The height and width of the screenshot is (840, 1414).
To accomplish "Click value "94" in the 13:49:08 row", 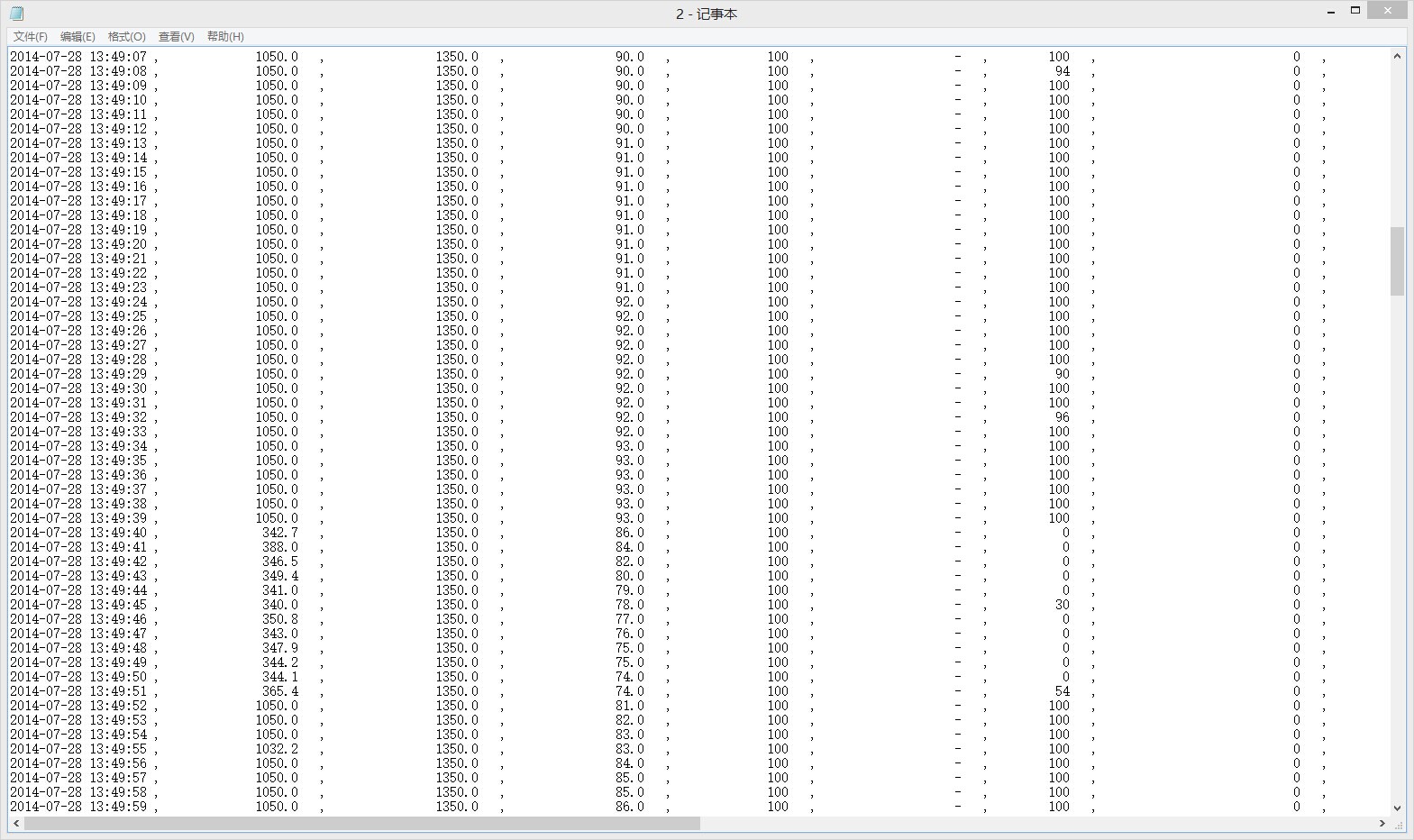I will pos(1063,71).
